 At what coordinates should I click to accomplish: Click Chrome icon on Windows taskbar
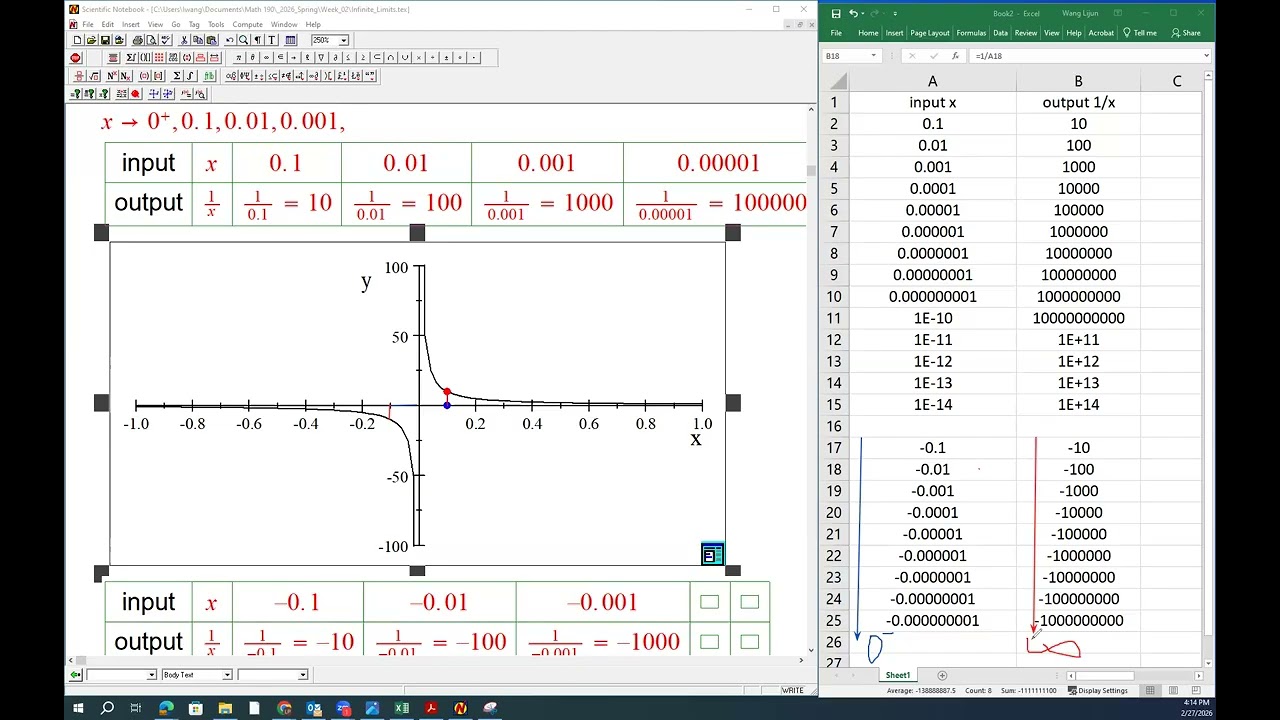pos(284,708)
